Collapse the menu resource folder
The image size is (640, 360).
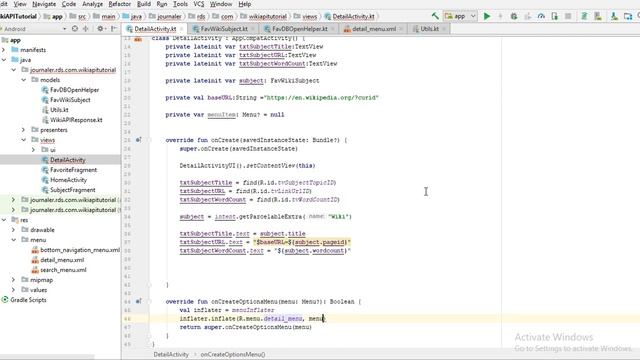point(13,240)
